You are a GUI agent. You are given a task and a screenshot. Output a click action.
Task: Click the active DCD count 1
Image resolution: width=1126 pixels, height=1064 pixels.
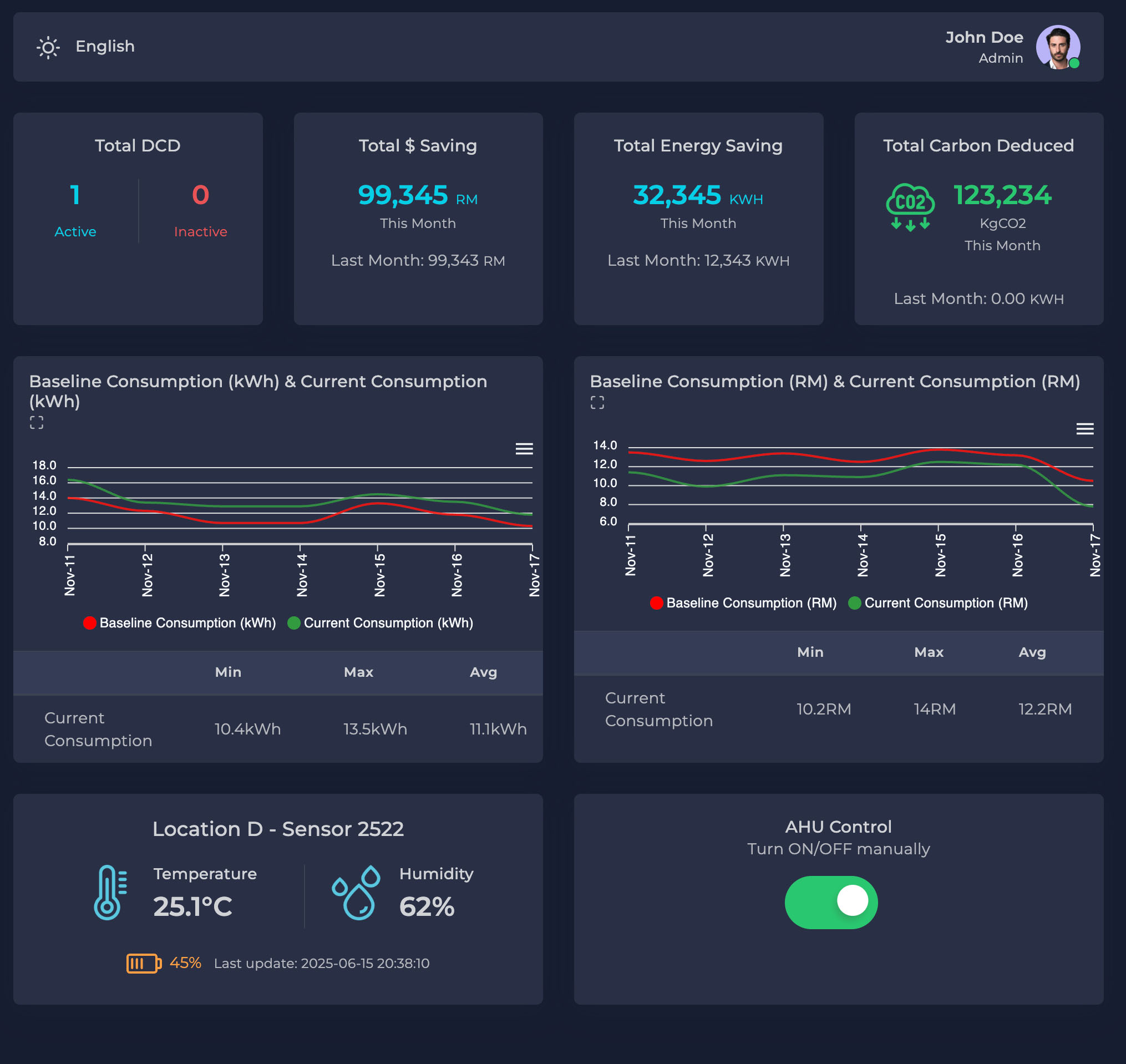(x=75, y=195)
